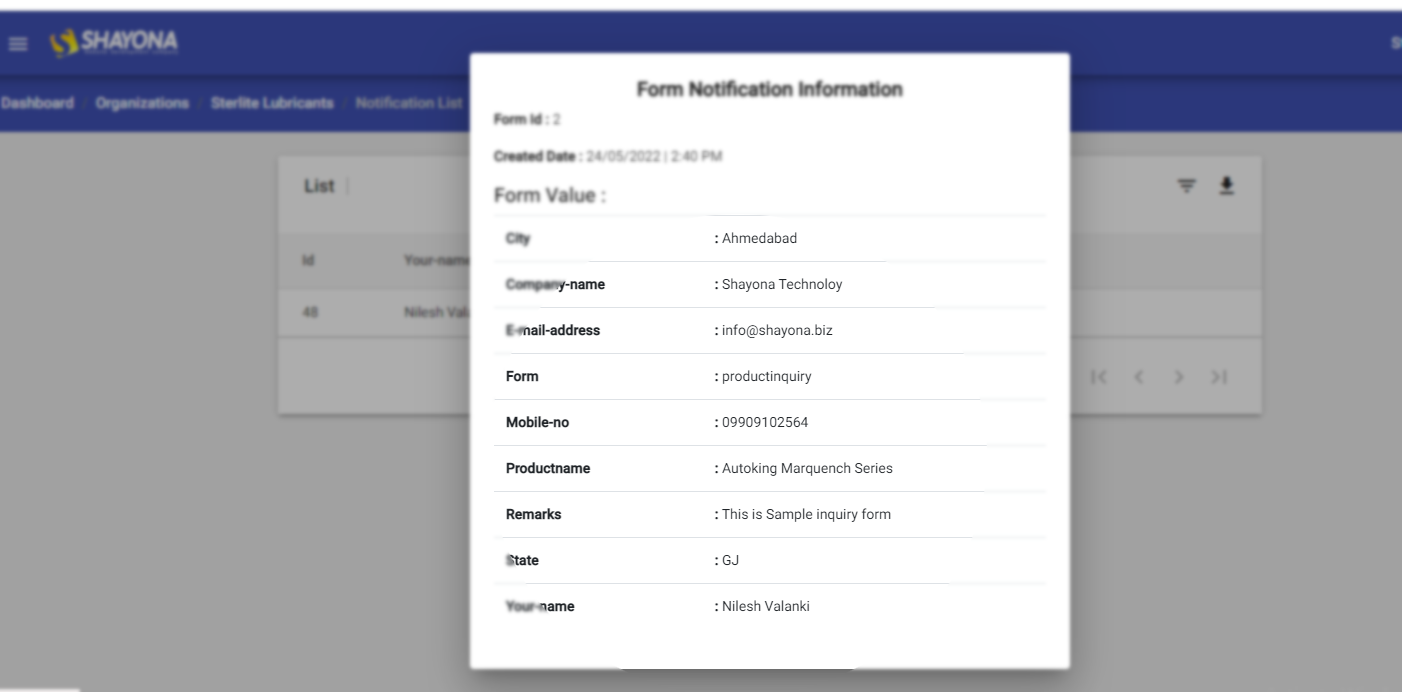The image size is (1402, 692).
Task: Select name value Nilesh Valanki
Action: [x=766, y=607]
